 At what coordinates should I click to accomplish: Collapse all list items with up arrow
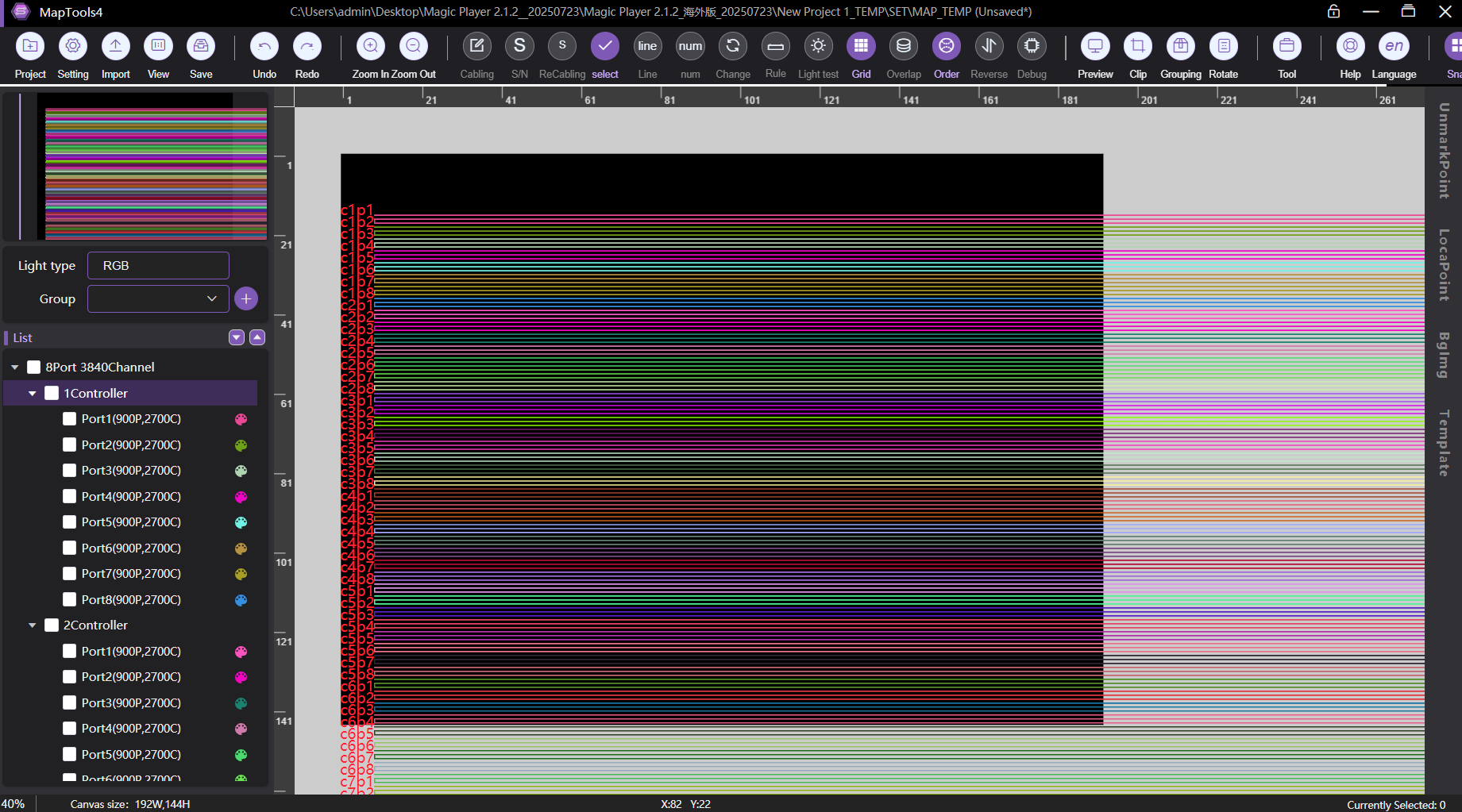257,337
